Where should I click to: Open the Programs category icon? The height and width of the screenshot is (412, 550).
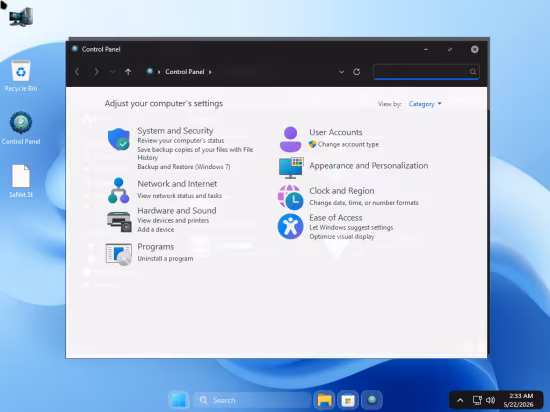pyautogui.click(x=119, y=254)
